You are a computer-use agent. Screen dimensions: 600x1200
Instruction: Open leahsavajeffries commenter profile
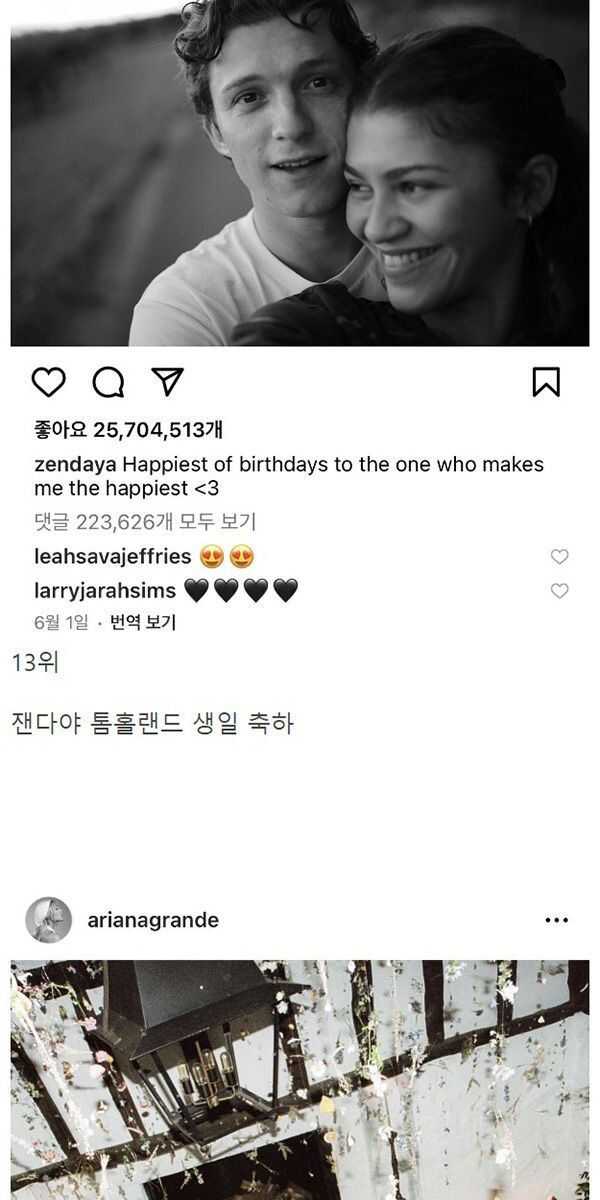[112, 556]
